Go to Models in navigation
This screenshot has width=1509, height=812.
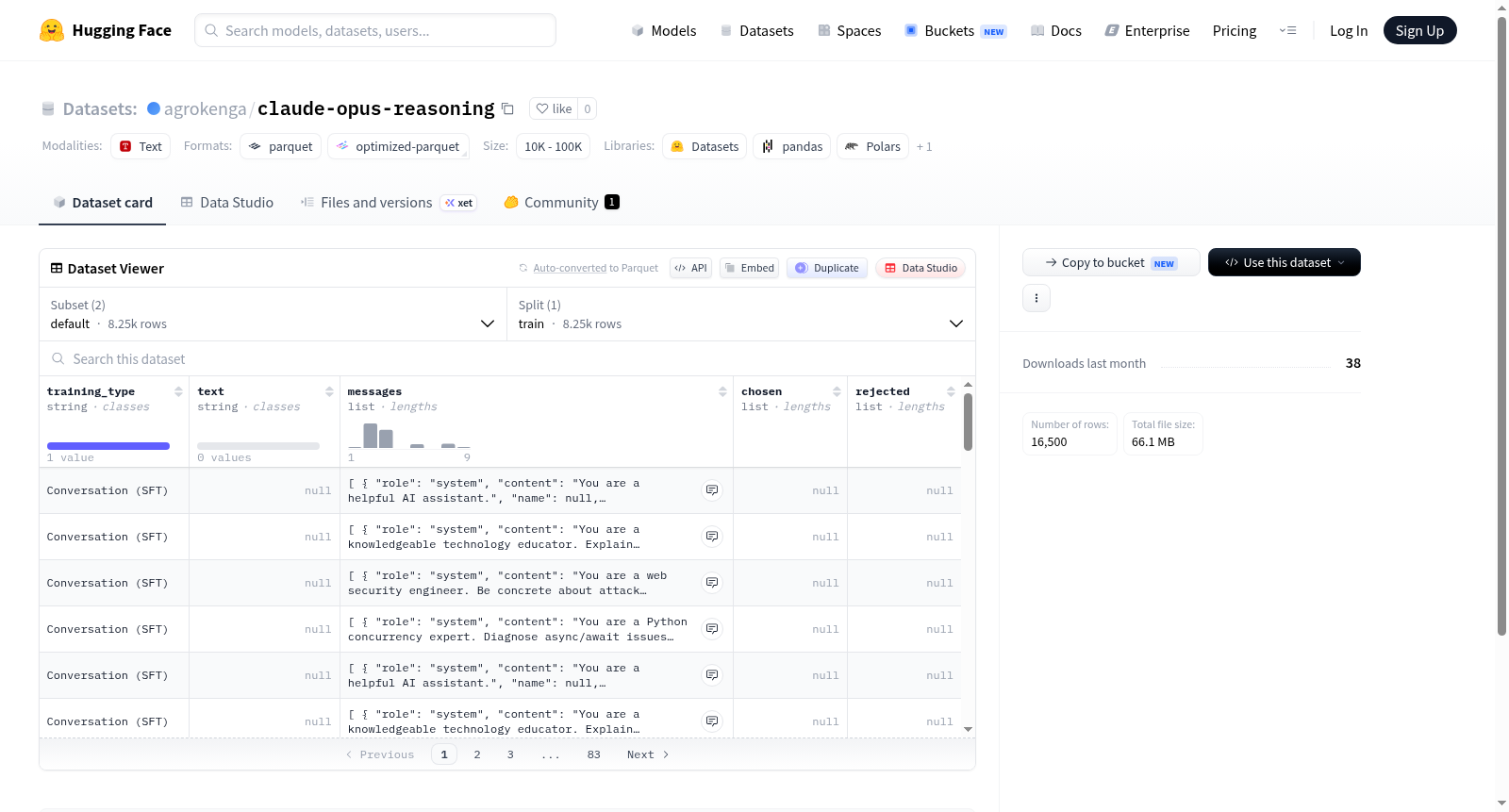tap(664, 30)
